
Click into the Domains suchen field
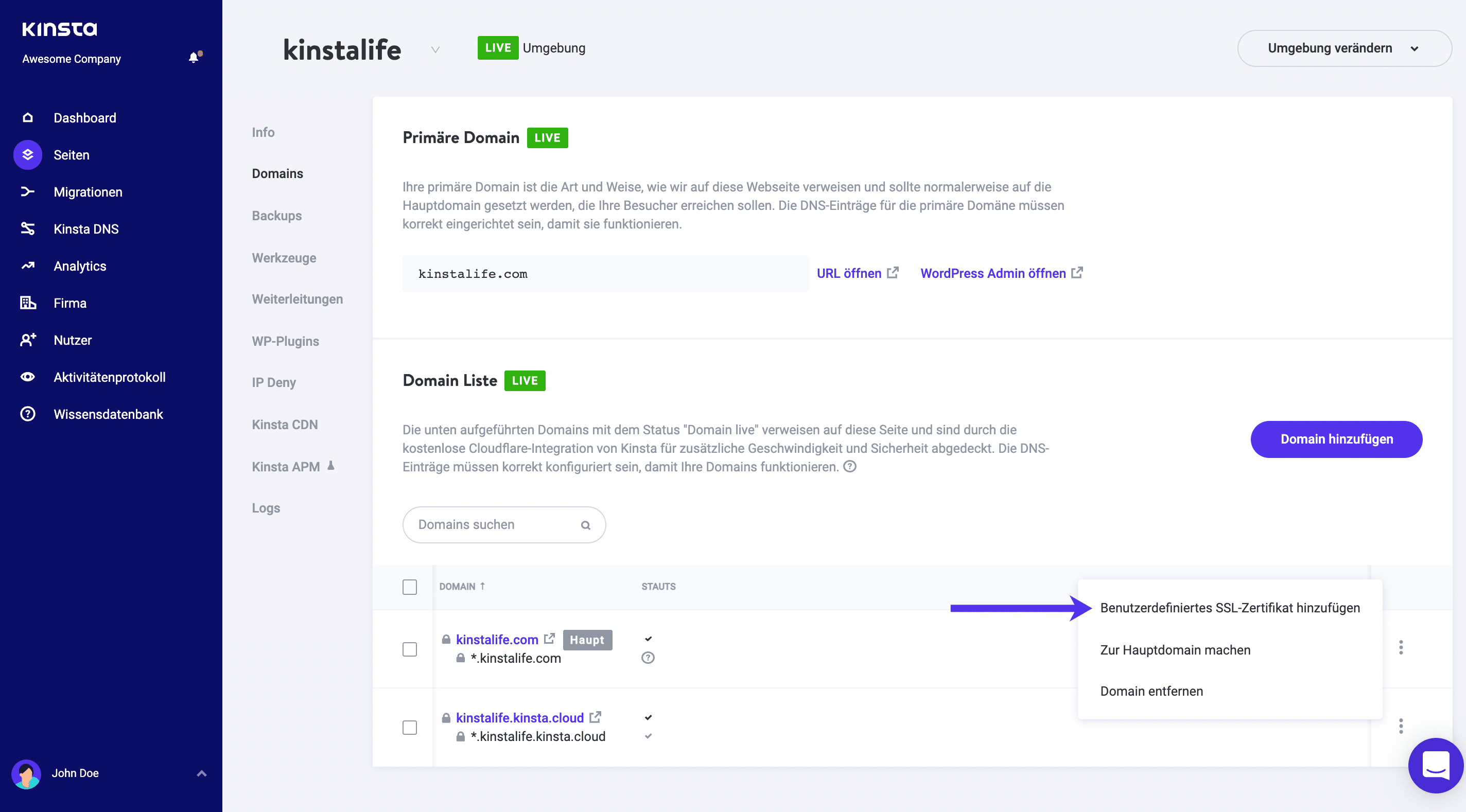[x=495, y=525]
